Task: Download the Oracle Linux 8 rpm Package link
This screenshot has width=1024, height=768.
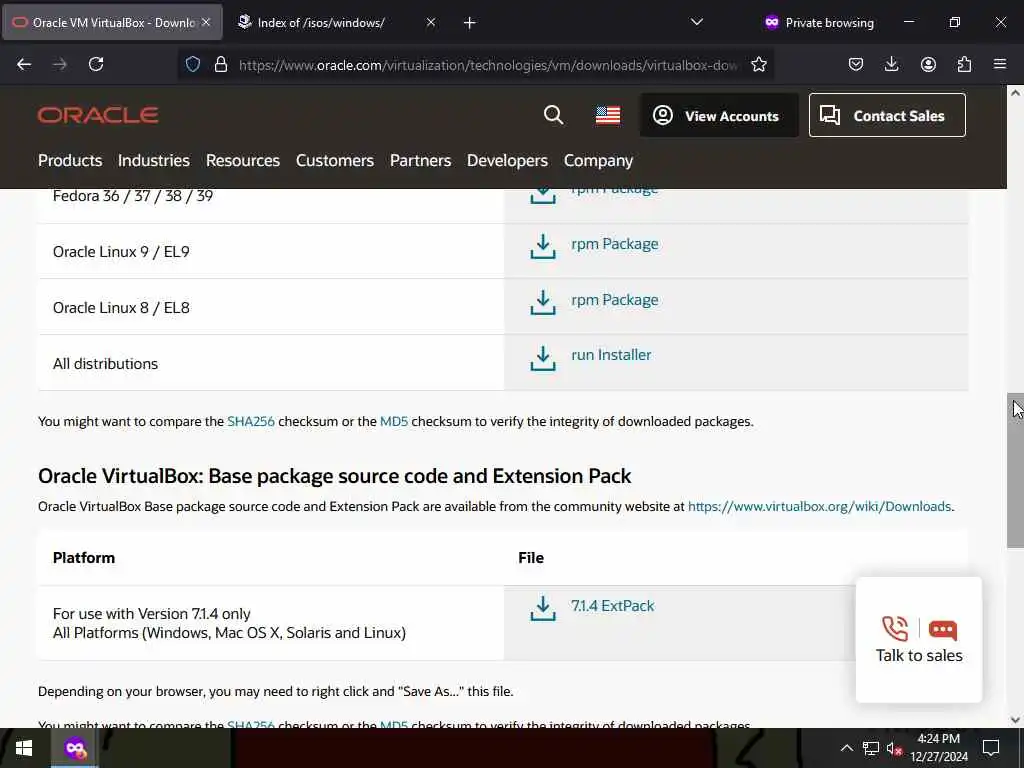Action: point(615,300)
